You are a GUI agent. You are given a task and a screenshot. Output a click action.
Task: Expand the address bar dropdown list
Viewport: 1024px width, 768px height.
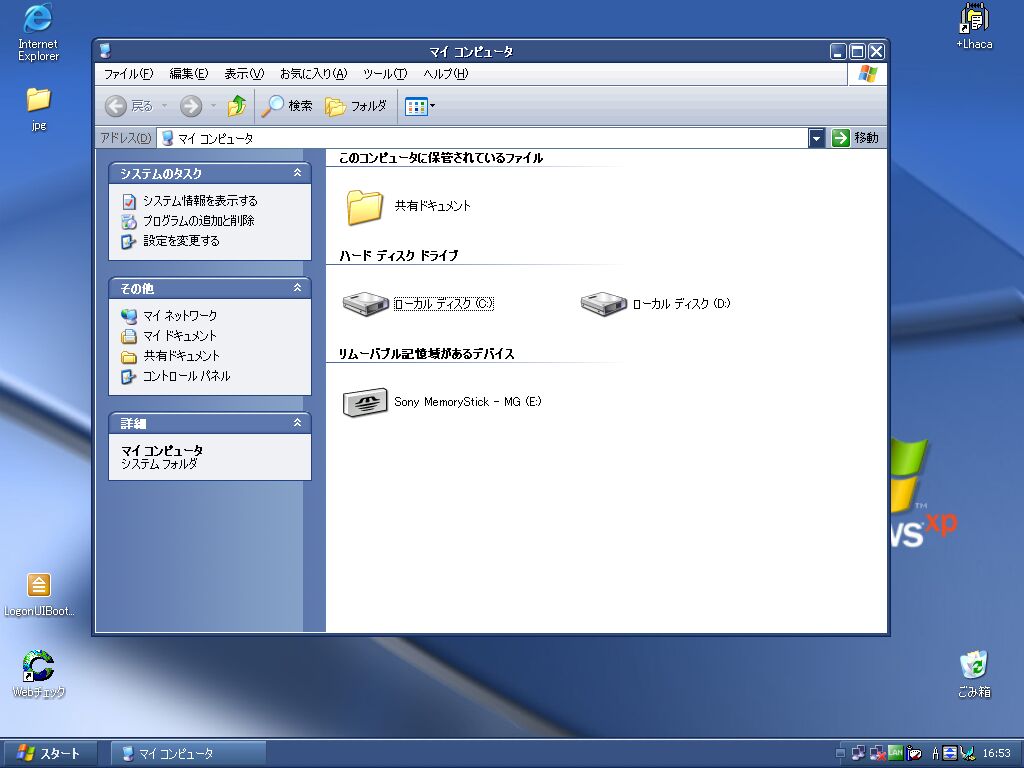[816, 138]
